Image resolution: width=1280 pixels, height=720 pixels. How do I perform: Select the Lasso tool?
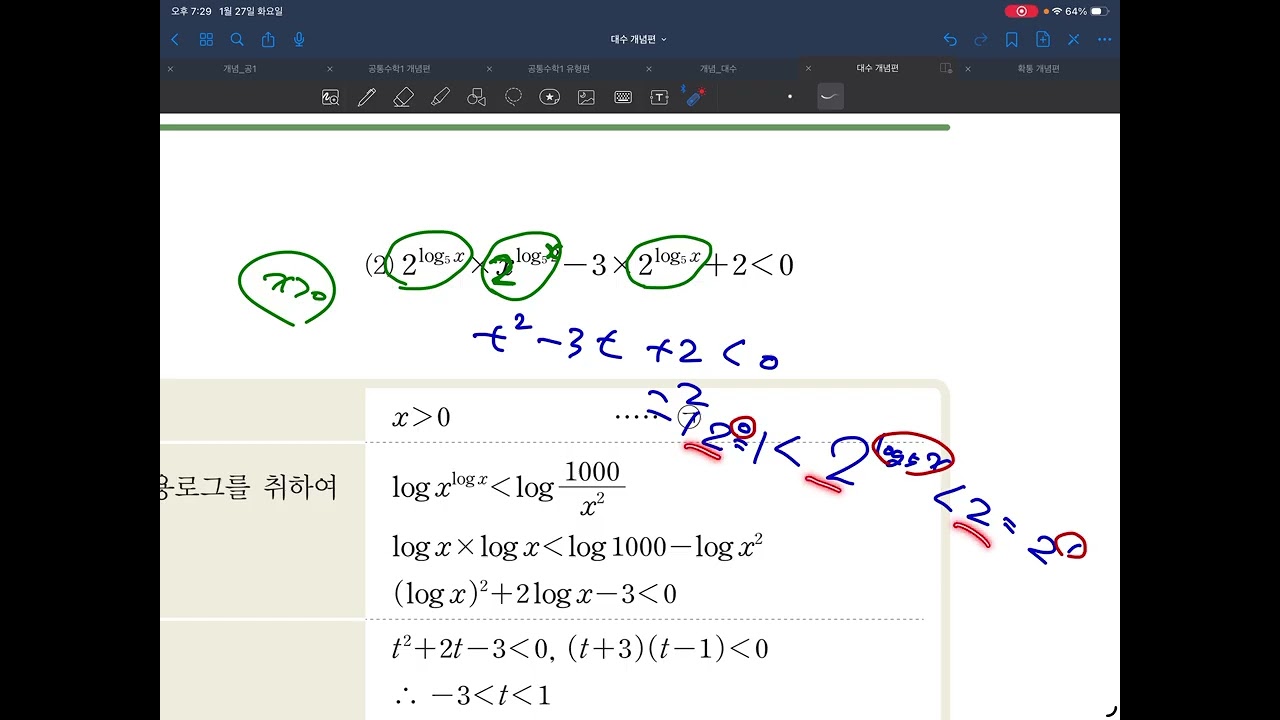pos(513,97)
